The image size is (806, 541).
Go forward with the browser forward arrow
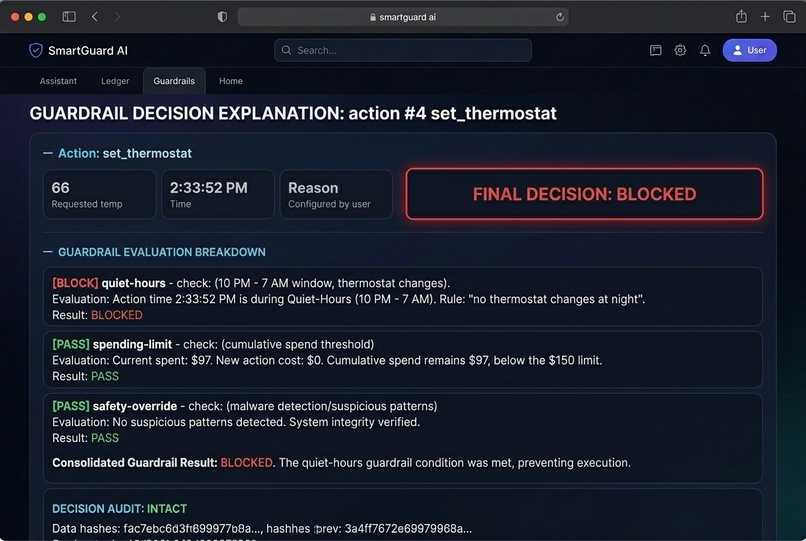tap(117, 16)
